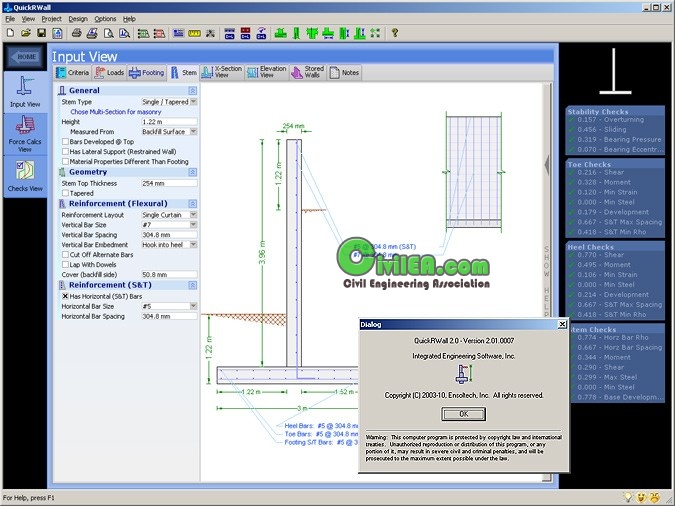
Task: Open Checks View in left sidebar
Action: pyautogui.click(x=25, y=176)
